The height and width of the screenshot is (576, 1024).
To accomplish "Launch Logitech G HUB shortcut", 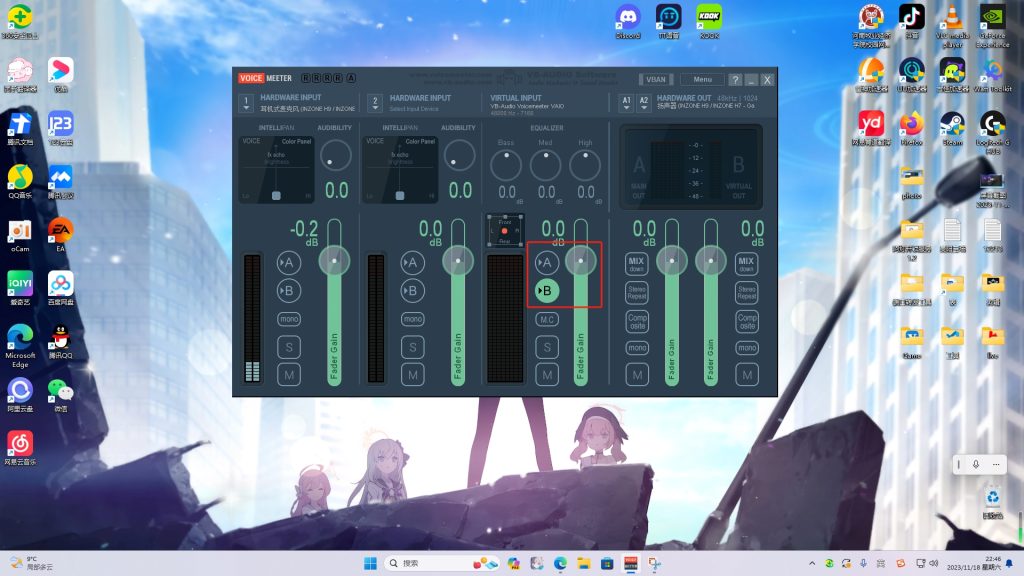I will 993,132.
